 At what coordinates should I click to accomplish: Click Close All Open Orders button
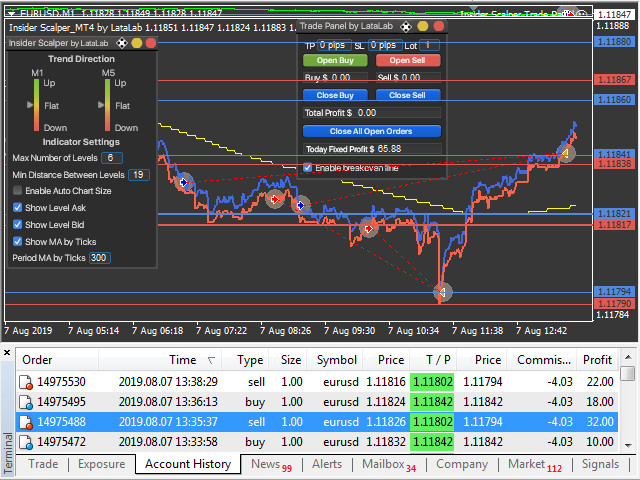point(371,131)
